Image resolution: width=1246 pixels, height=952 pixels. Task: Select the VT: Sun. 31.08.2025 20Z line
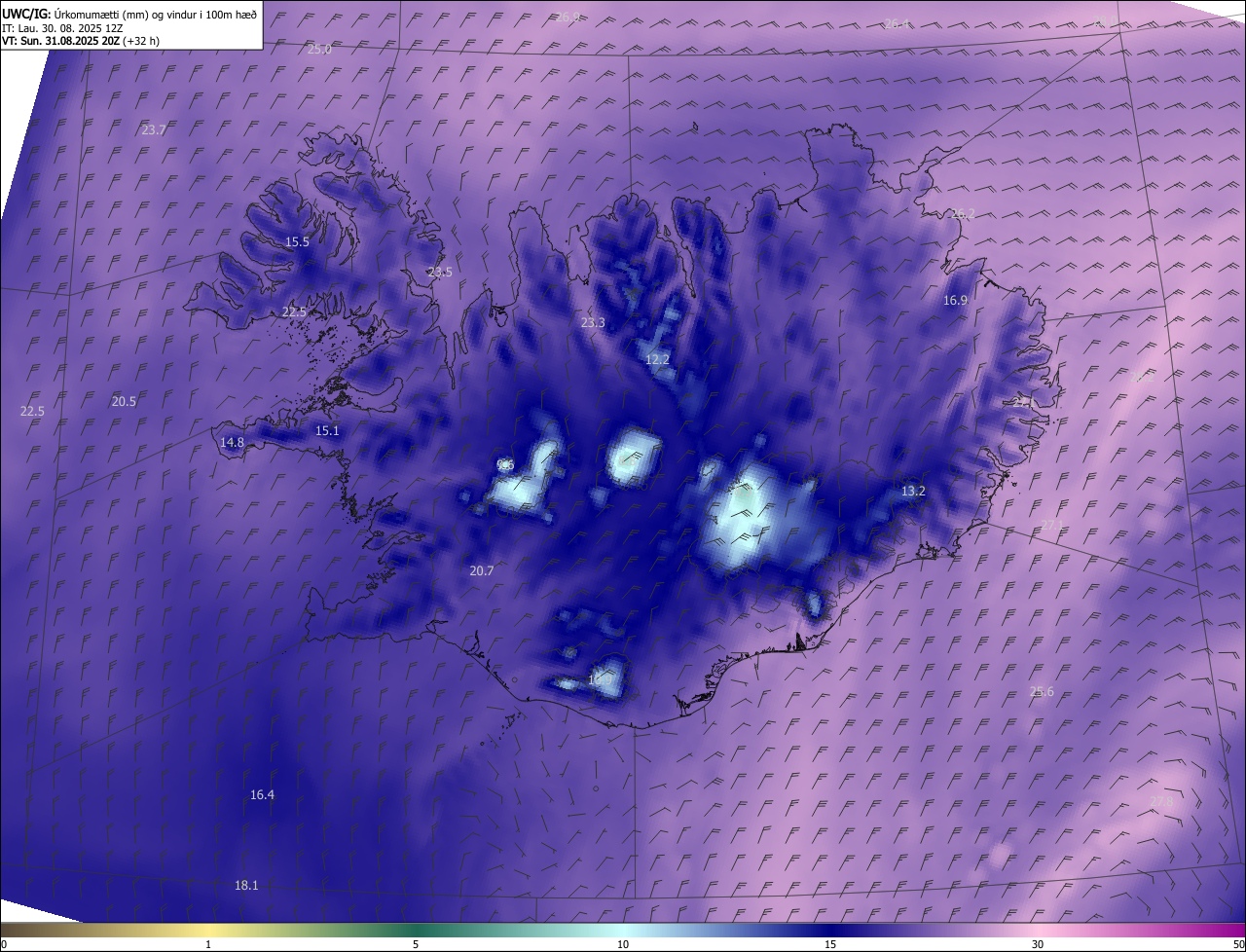81,41
